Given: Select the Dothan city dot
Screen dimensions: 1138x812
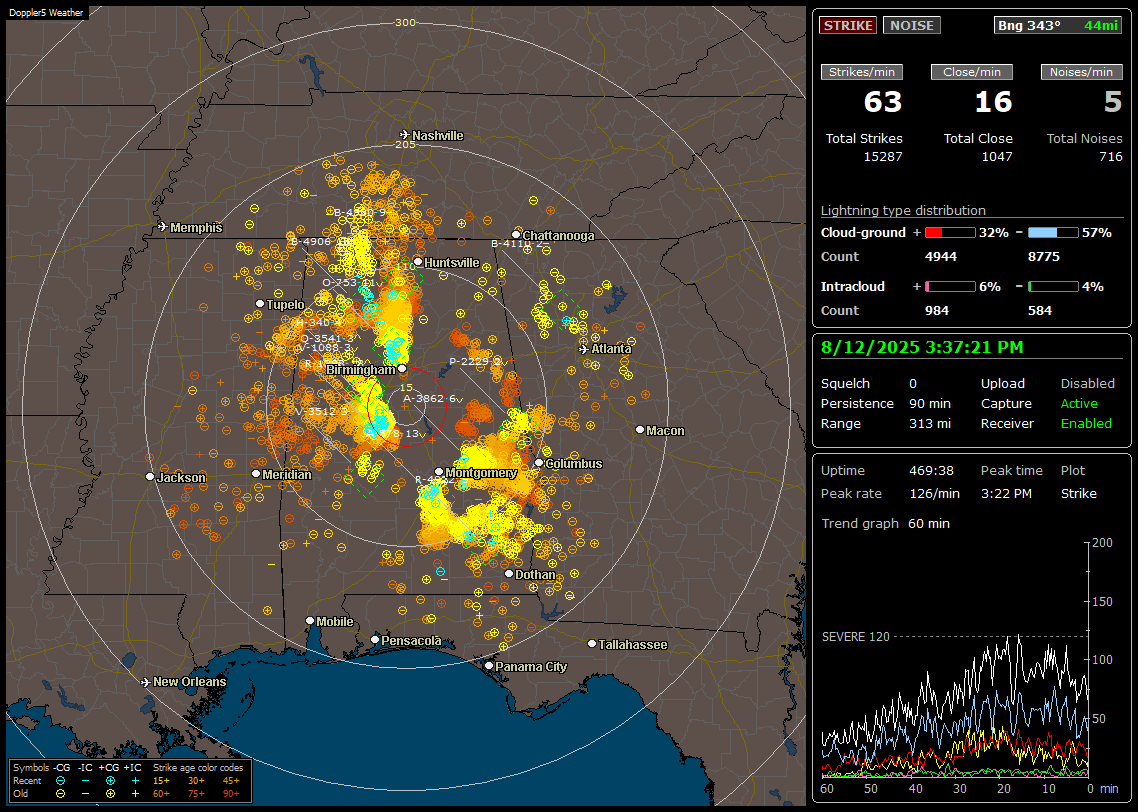Looking at the screenshot, I should coord(509,573).
